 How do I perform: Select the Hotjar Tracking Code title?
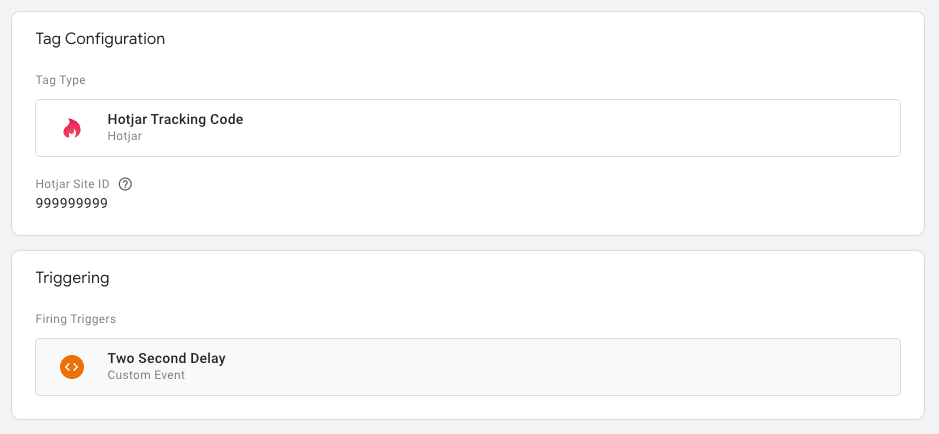[175, 119]
